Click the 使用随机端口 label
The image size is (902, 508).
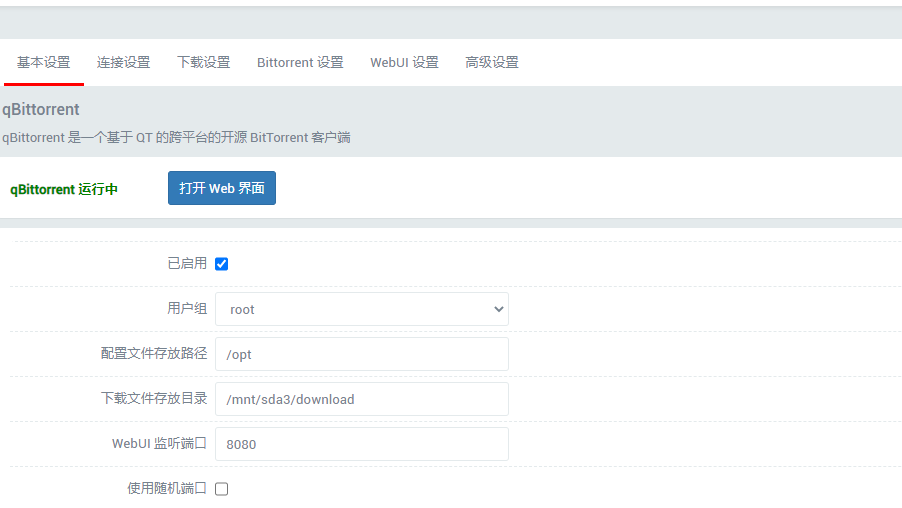(167, 488)
